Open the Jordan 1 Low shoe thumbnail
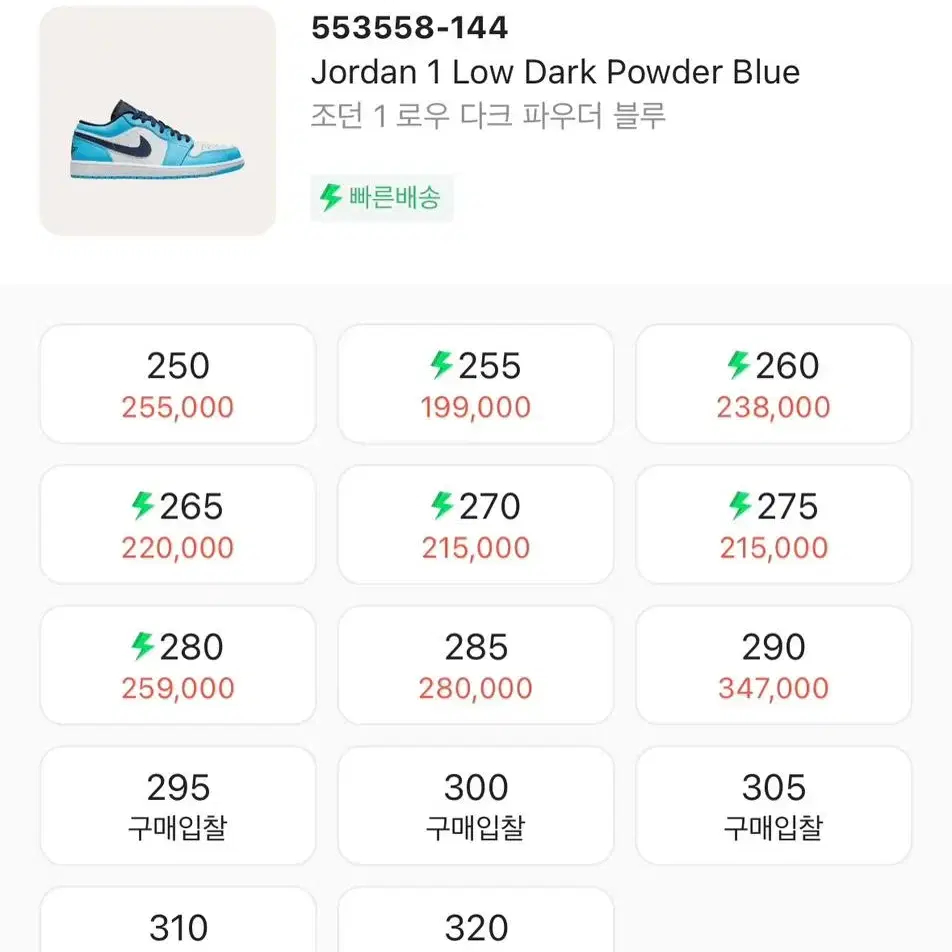 (x=157, y=121)
